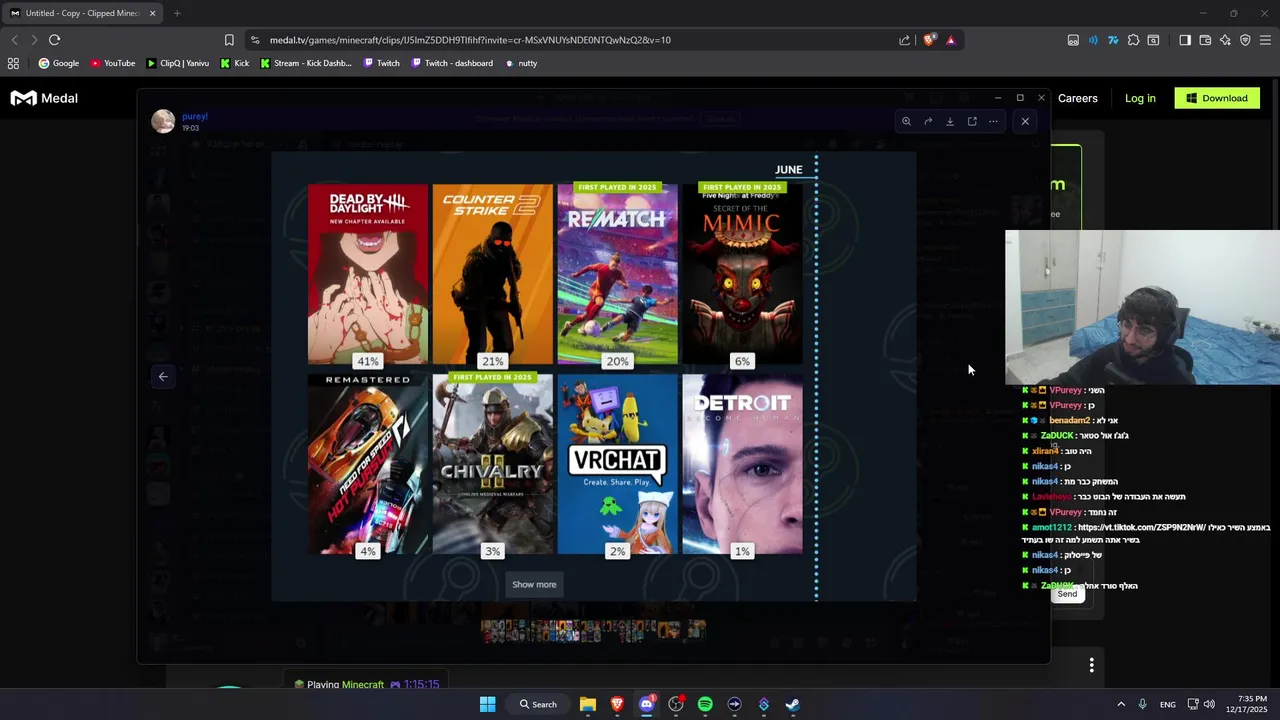Viewport: 1280px width, 720px height.
Task: Open File Explorer from taskbar
Action: point(588,704)
